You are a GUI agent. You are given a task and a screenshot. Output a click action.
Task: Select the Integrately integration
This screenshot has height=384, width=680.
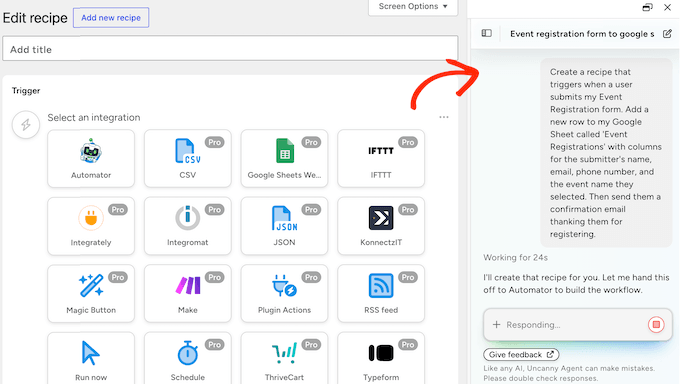[91, 226]
